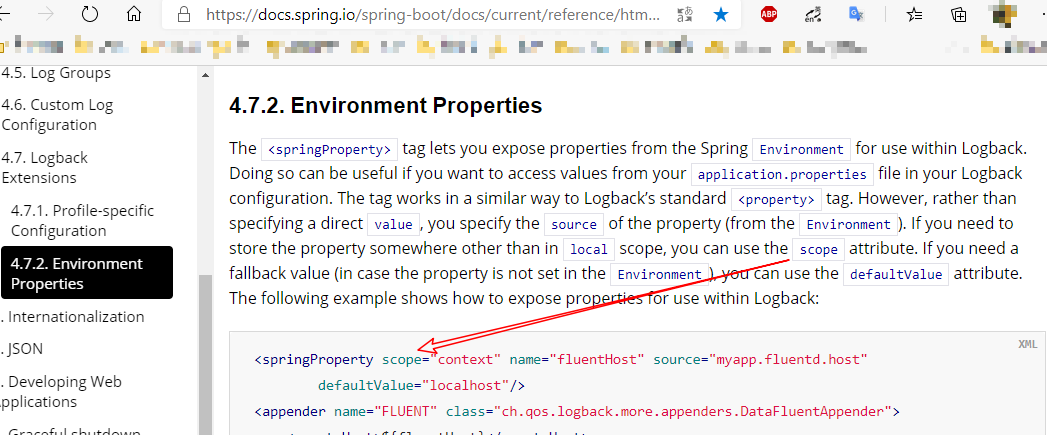Image resolution: width=1047 pixels, height=435 pixels.
Task: Click 'defaultValue="localhost"' in the code sample
Action: point(413,386)
